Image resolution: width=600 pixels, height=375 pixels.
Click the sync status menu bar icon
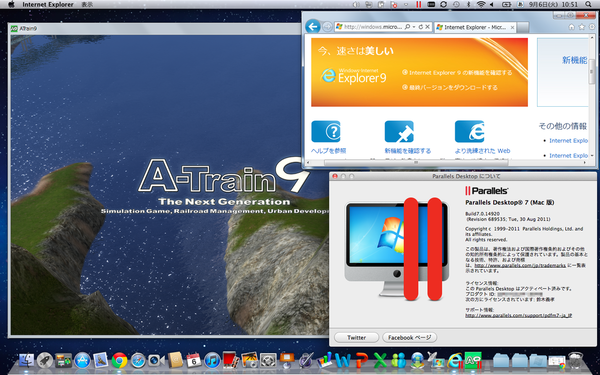(443, 4)
